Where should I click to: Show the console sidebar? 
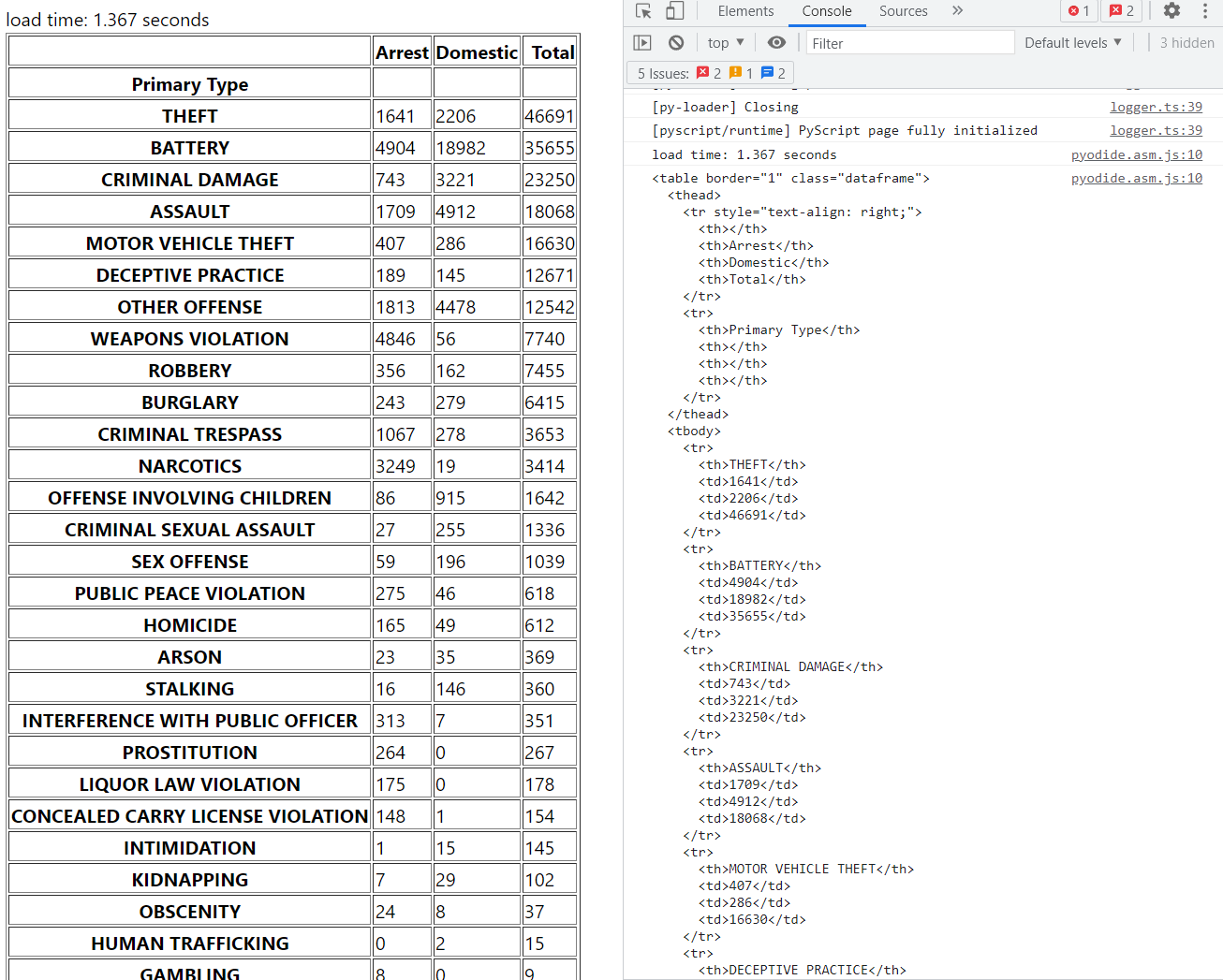pos(642,43)
